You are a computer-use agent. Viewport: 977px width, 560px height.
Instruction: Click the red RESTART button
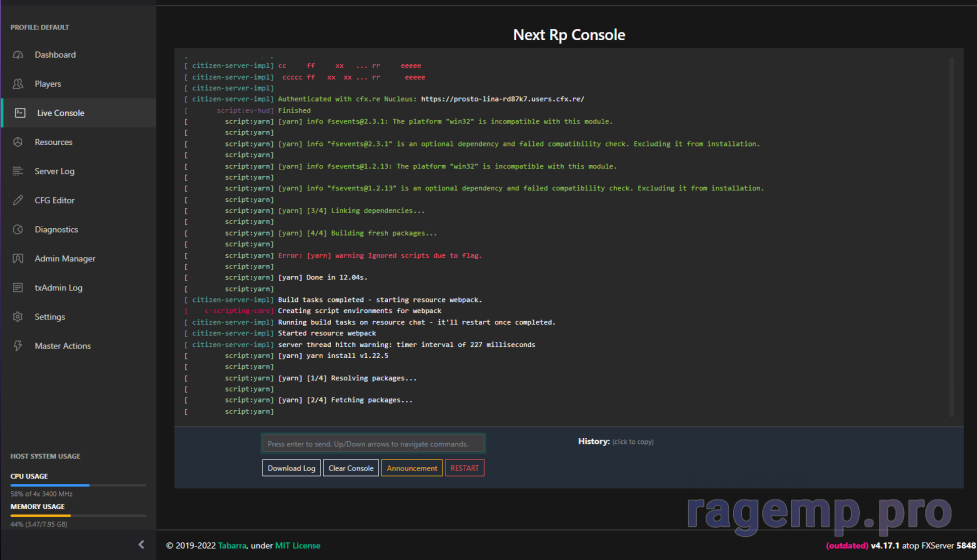click(x=465, y=468)
